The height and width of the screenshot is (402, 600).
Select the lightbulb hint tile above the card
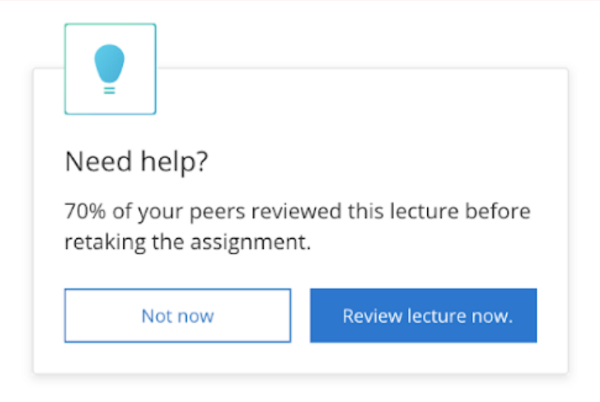coord(110,69)
